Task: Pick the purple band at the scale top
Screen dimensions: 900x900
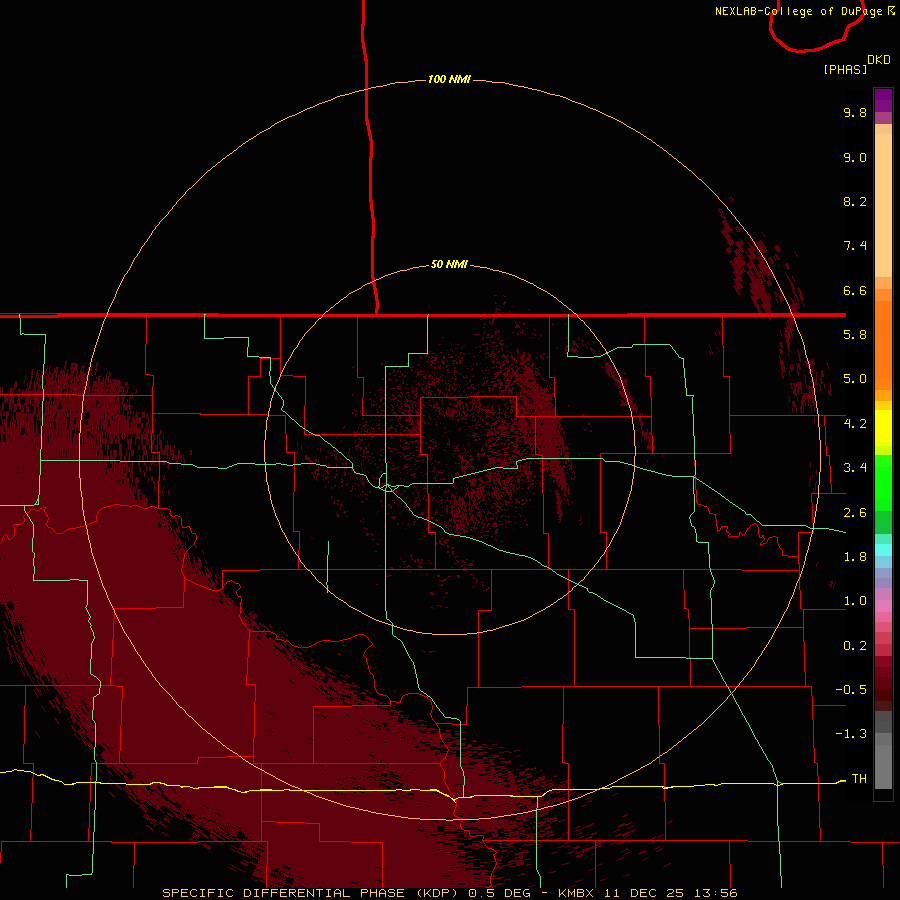Action: pyautogui.click(x=883, y=100)
